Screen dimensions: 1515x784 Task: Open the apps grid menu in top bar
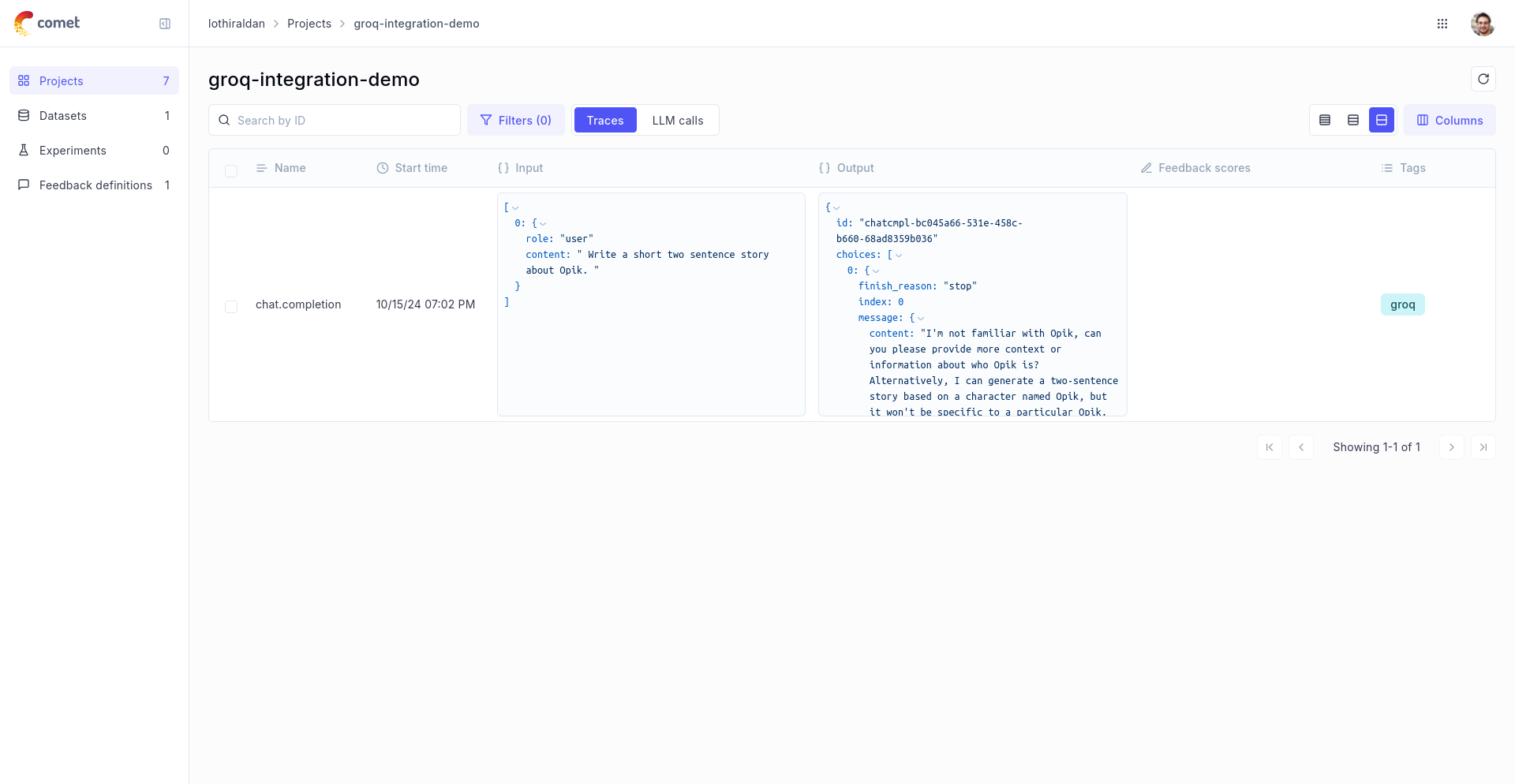pos(1442,24)
